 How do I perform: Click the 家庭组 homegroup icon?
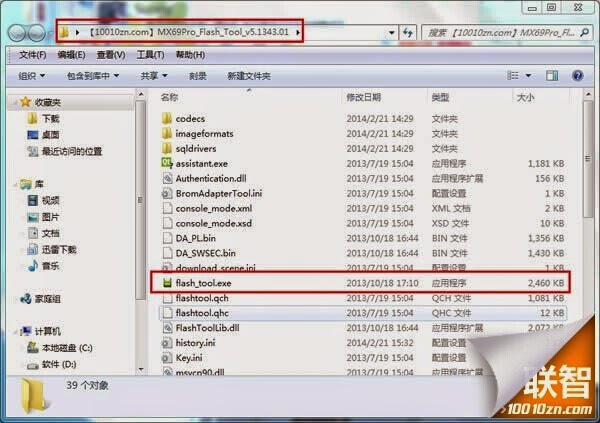point(26,298)
